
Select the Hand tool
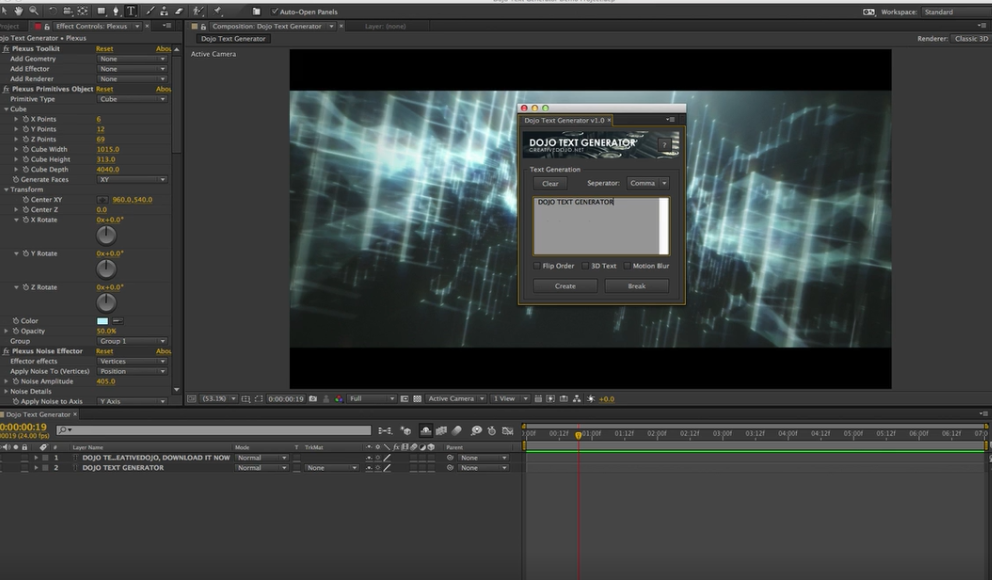[19, 11]
